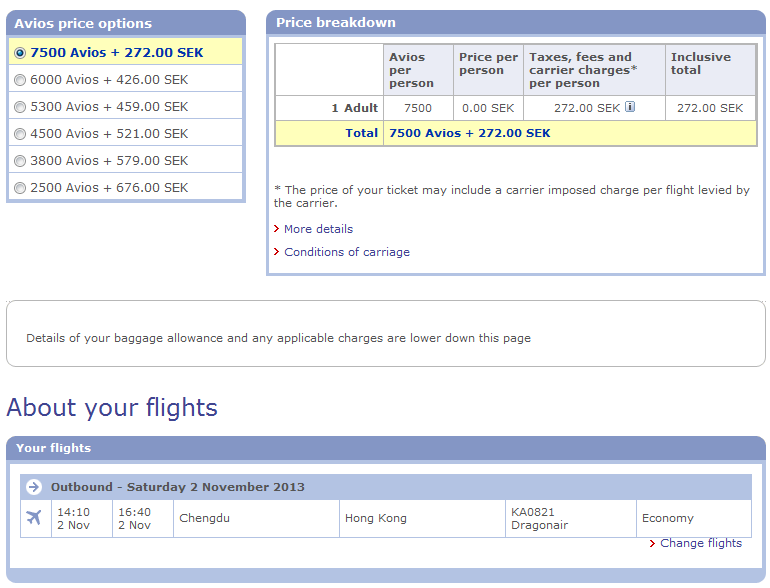
Task: Pick the 5300 Avios + 459.00 SEK option
Action: pyautogui.click(x=20, y=106)
